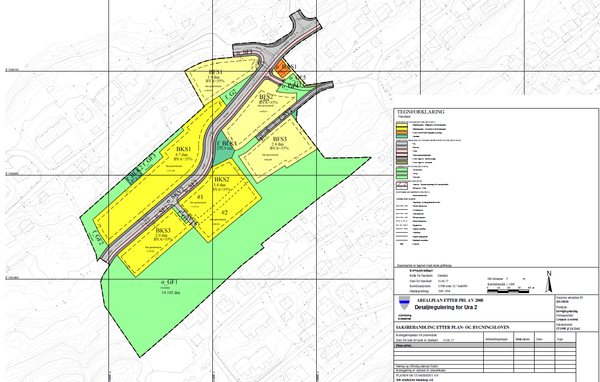Click the o_GF1 green area label
The image size is (600, 382).
coord(170,282)
